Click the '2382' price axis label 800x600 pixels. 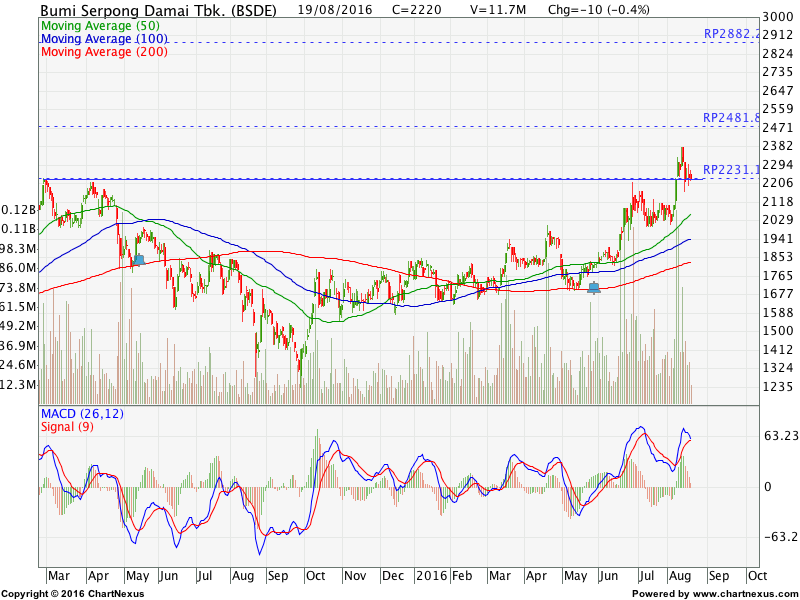point(778,146)
